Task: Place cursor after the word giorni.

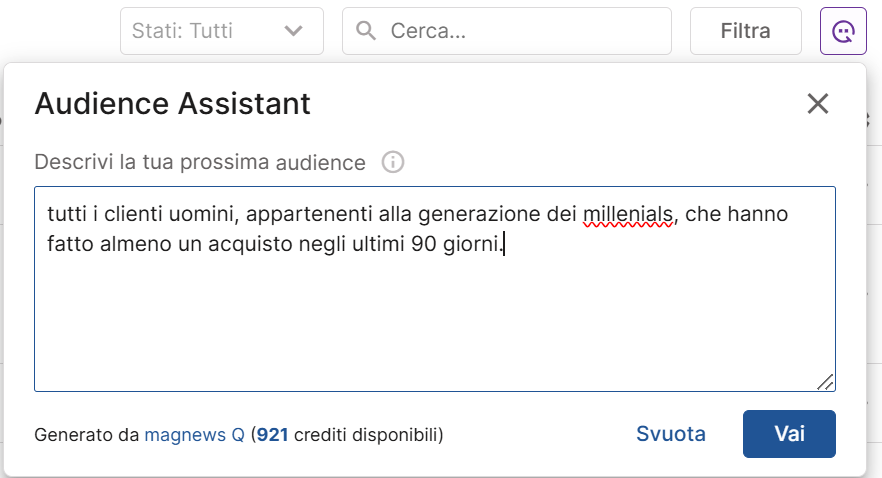Action: coord(504,244)
